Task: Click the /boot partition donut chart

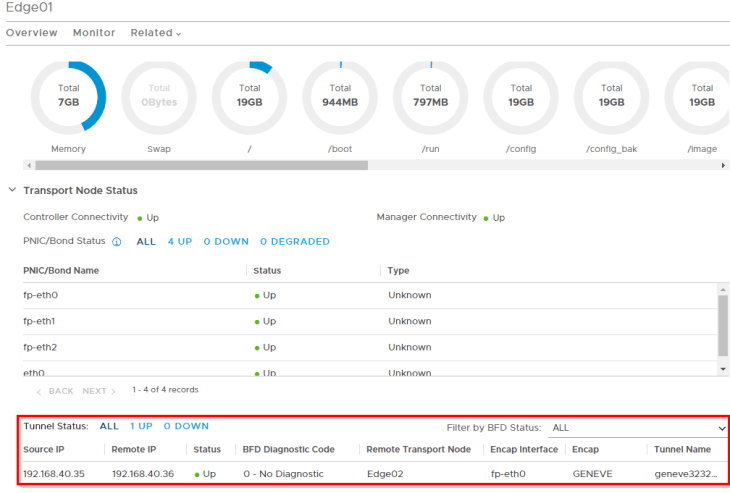Action: pyautogui.click(x=340, y=96)
